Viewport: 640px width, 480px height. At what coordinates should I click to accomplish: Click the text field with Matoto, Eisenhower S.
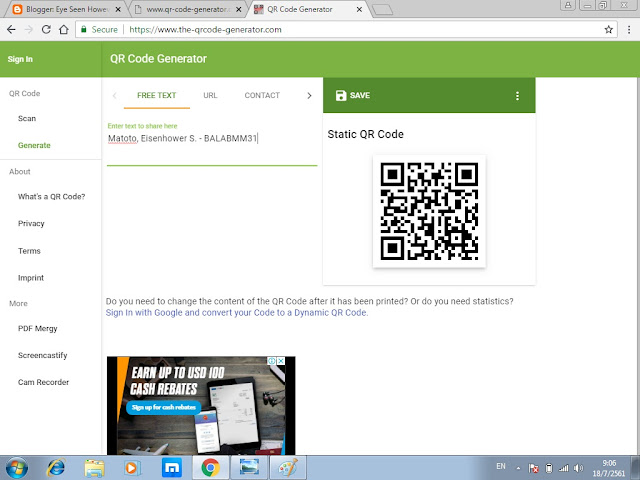[x=212, y=139]
